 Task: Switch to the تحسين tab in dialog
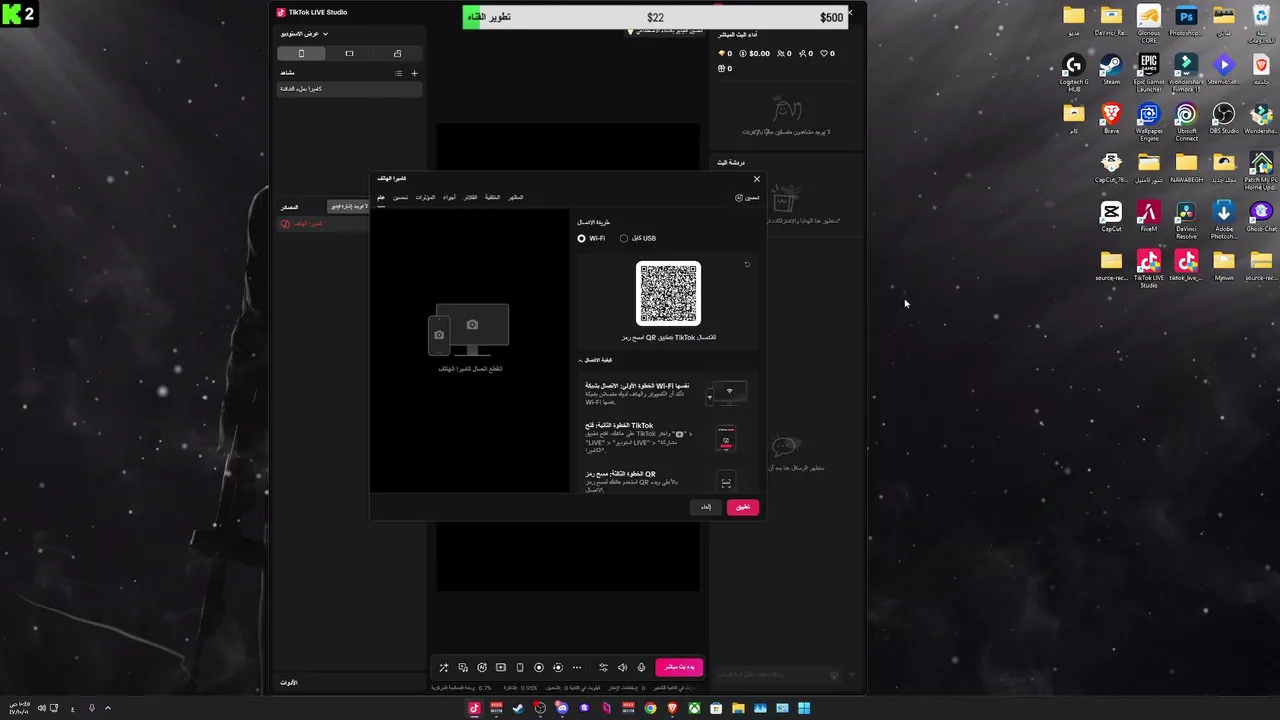click(400, 197)
